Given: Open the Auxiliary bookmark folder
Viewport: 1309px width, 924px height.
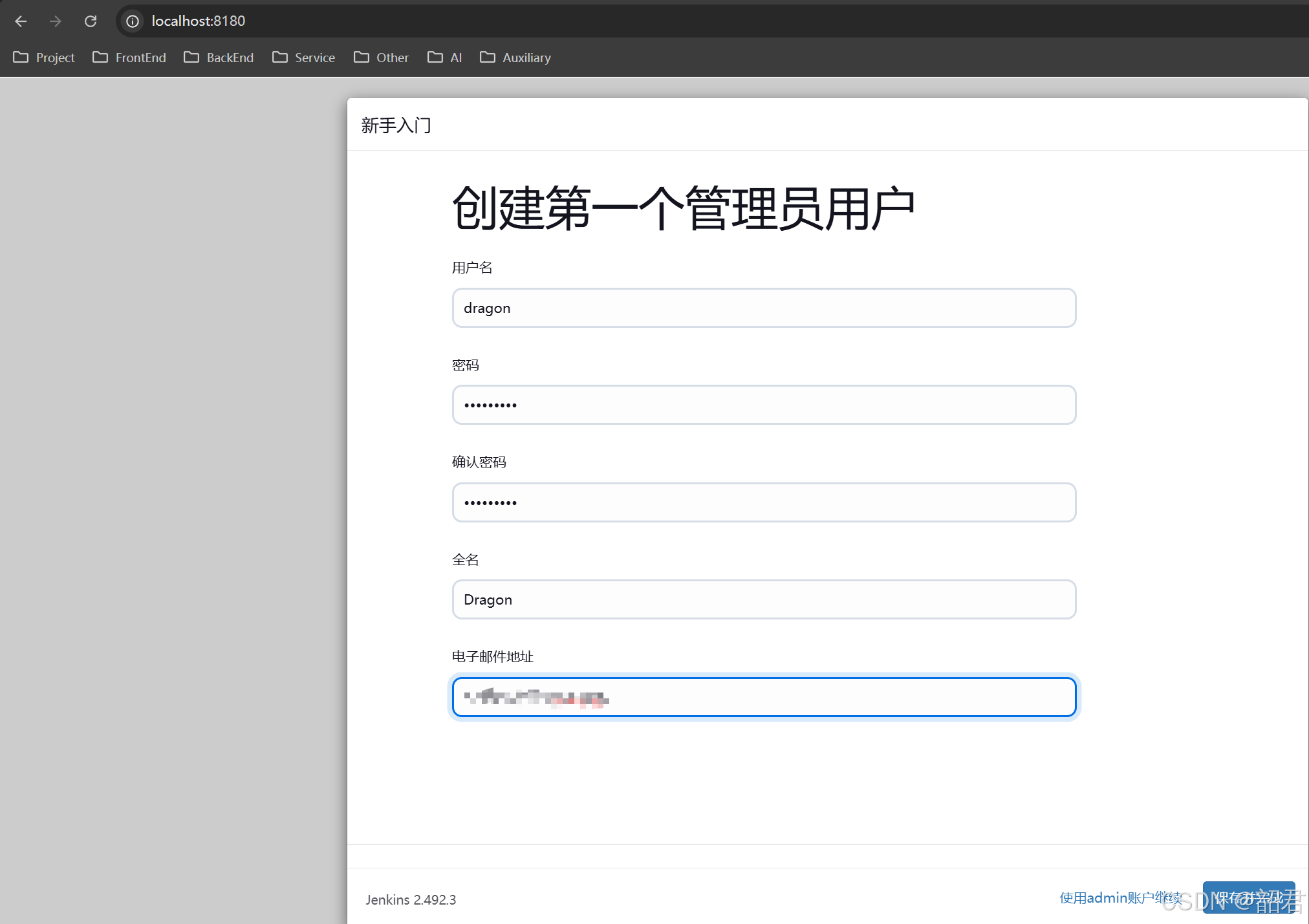Looking at the screenshot, I should [x=515, y=58].
